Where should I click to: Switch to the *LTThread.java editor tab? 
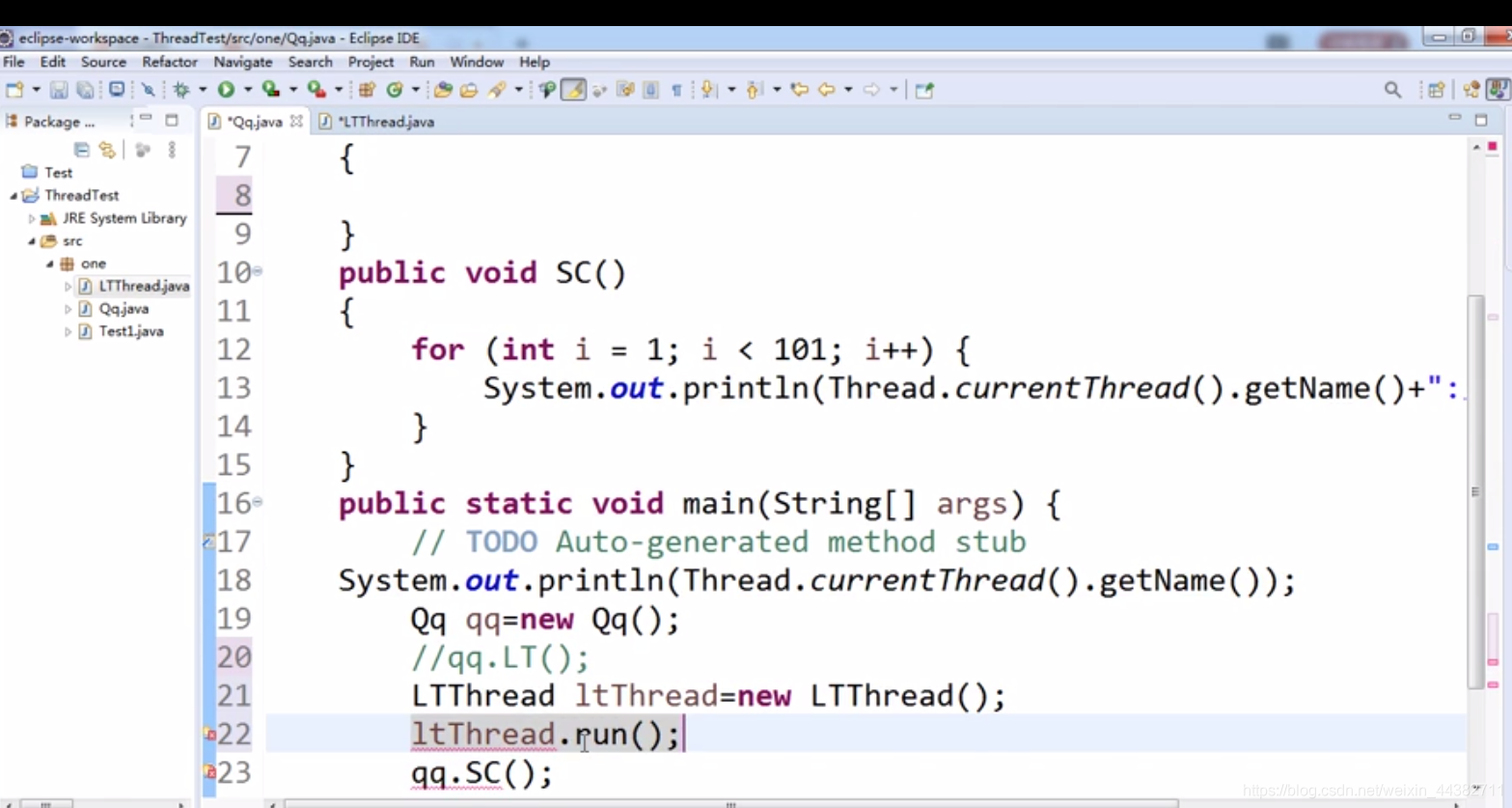[376, 122]
